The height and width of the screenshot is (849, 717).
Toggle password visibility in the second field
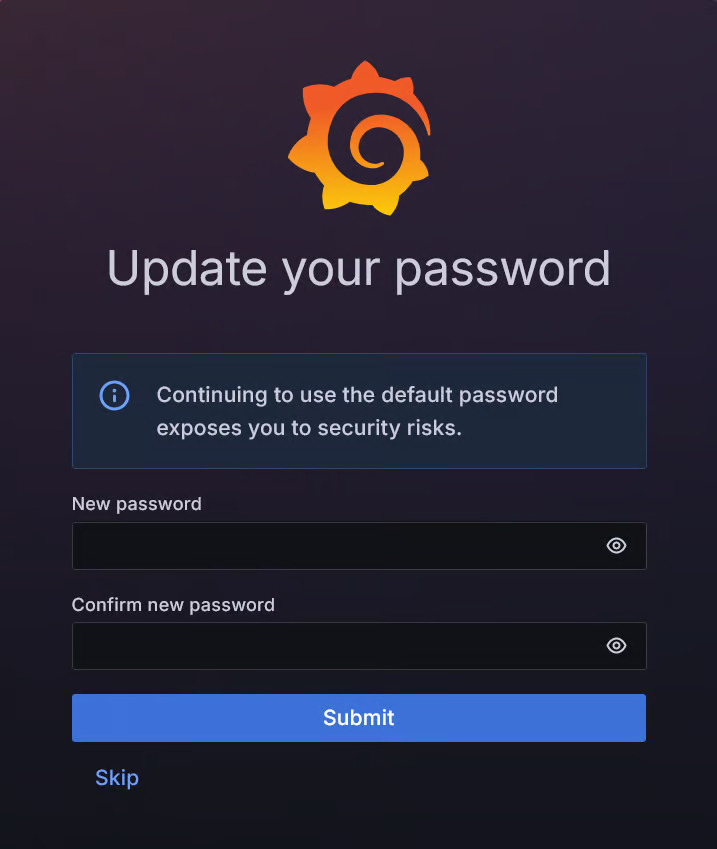tap(616, 645)
